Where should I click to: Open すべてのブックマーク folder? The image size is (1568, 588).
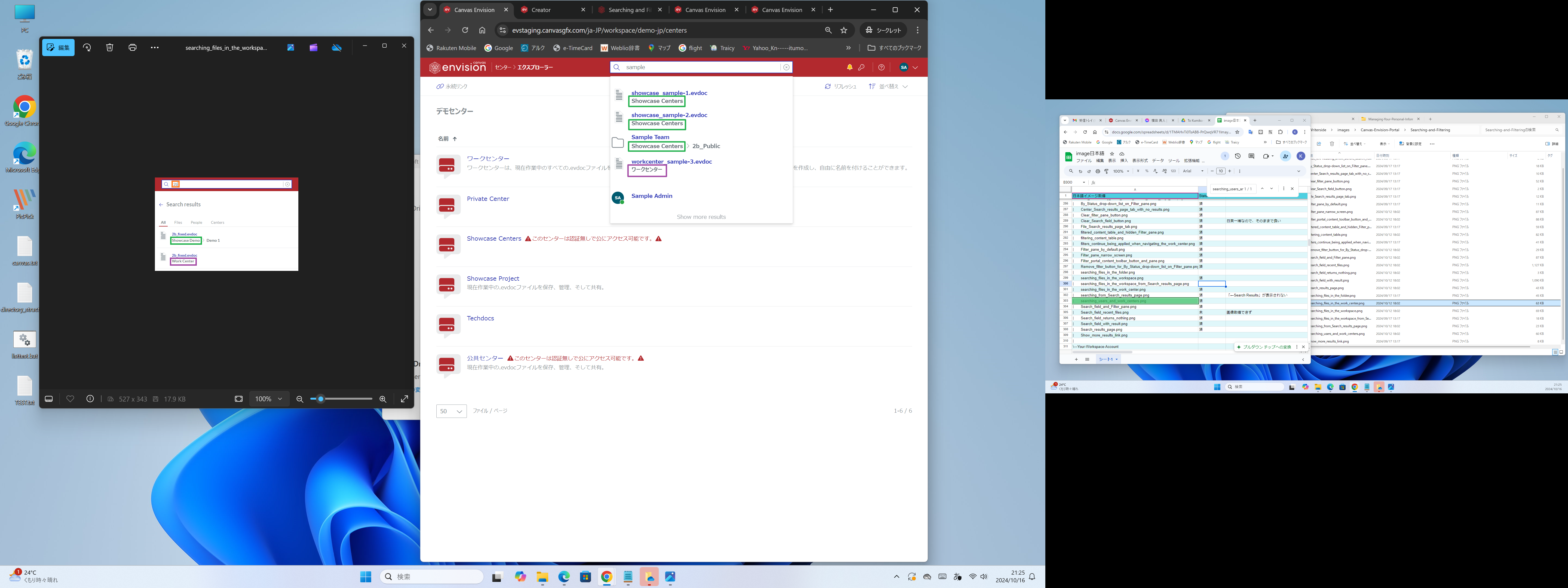coord(894,48)
